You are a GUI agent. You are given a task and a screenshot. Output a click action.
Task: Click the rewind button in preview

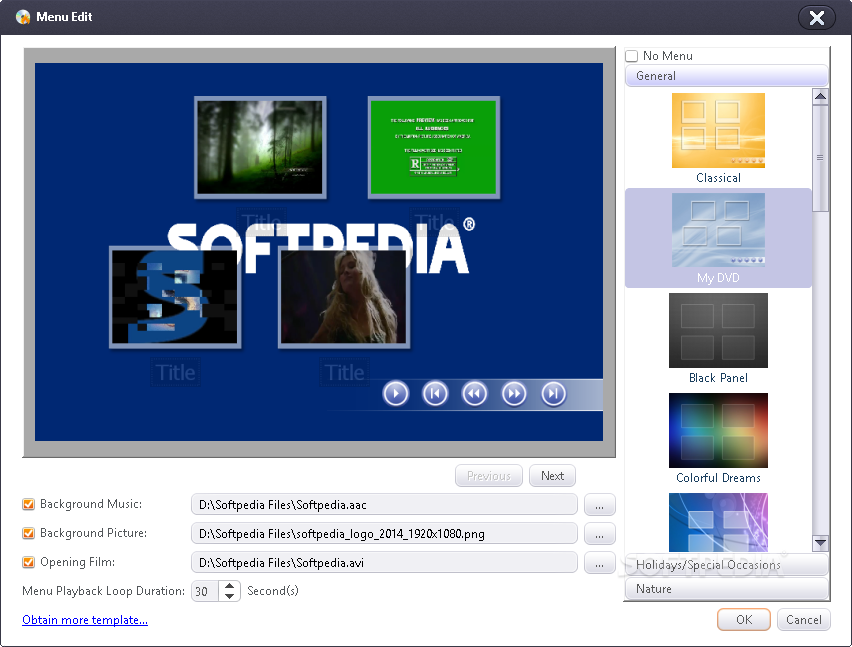click(x=474, y=394)
